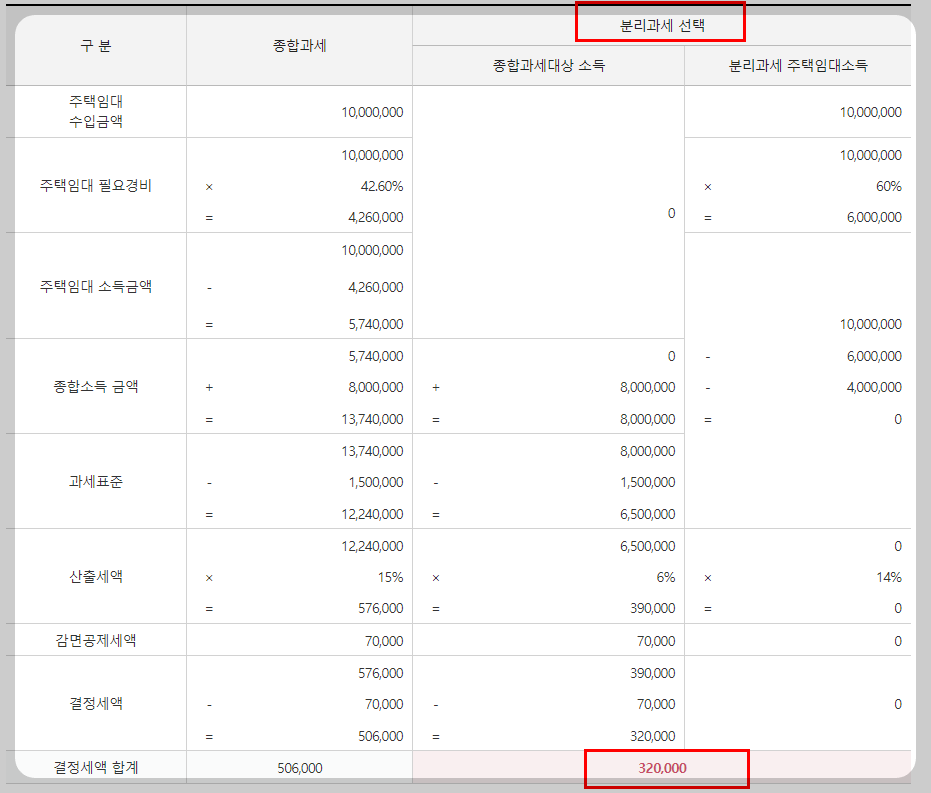Viewport: 931px width, 793px height.
Task: Select 10,000,000 in 수입금액 row under 분리과세 주택임대소득
Action: pos(870,112)
